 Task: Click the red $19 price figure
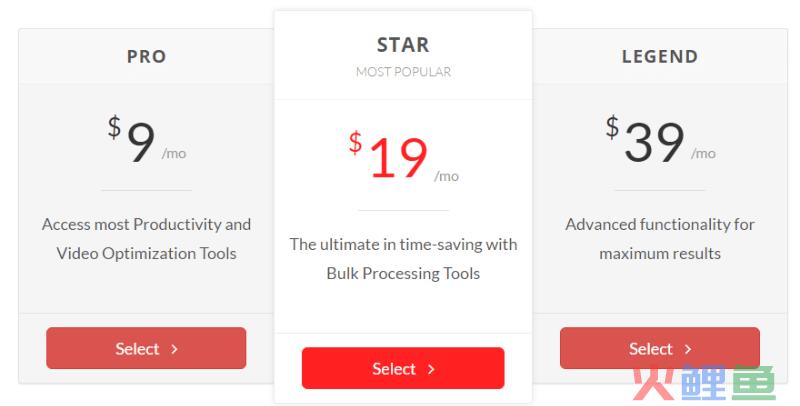(x=388, y=155)
